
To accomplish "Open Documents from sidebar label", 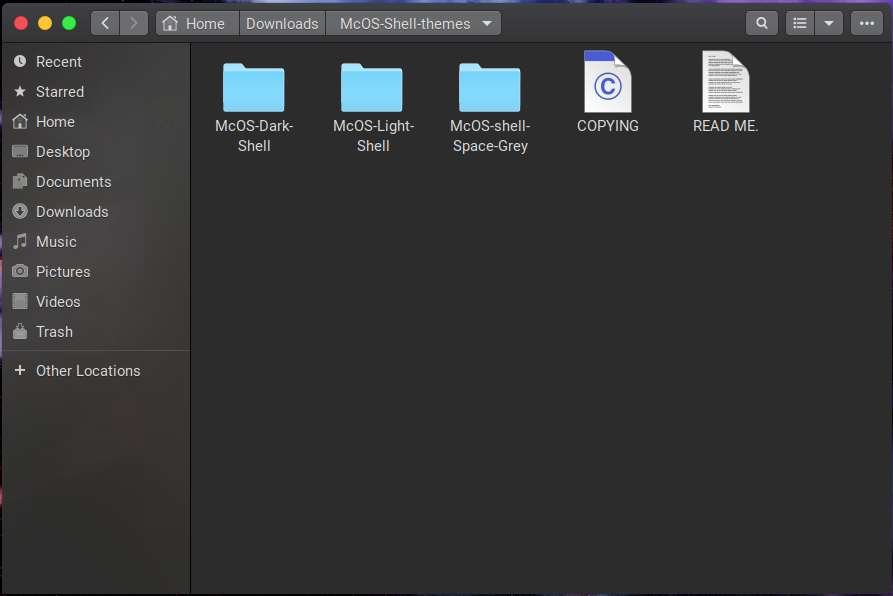I will [73, 182].
